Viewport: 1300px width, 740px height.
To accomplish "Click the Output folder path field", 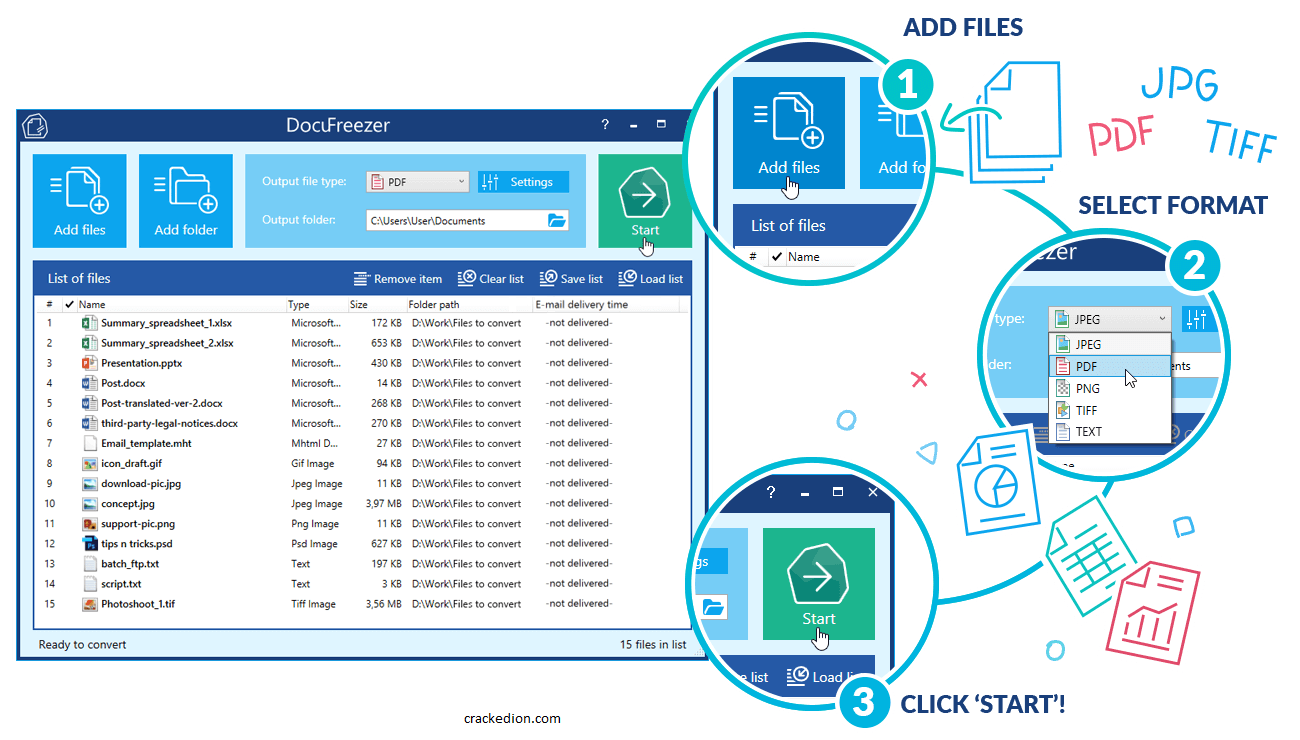I will [x=456, y=220].
